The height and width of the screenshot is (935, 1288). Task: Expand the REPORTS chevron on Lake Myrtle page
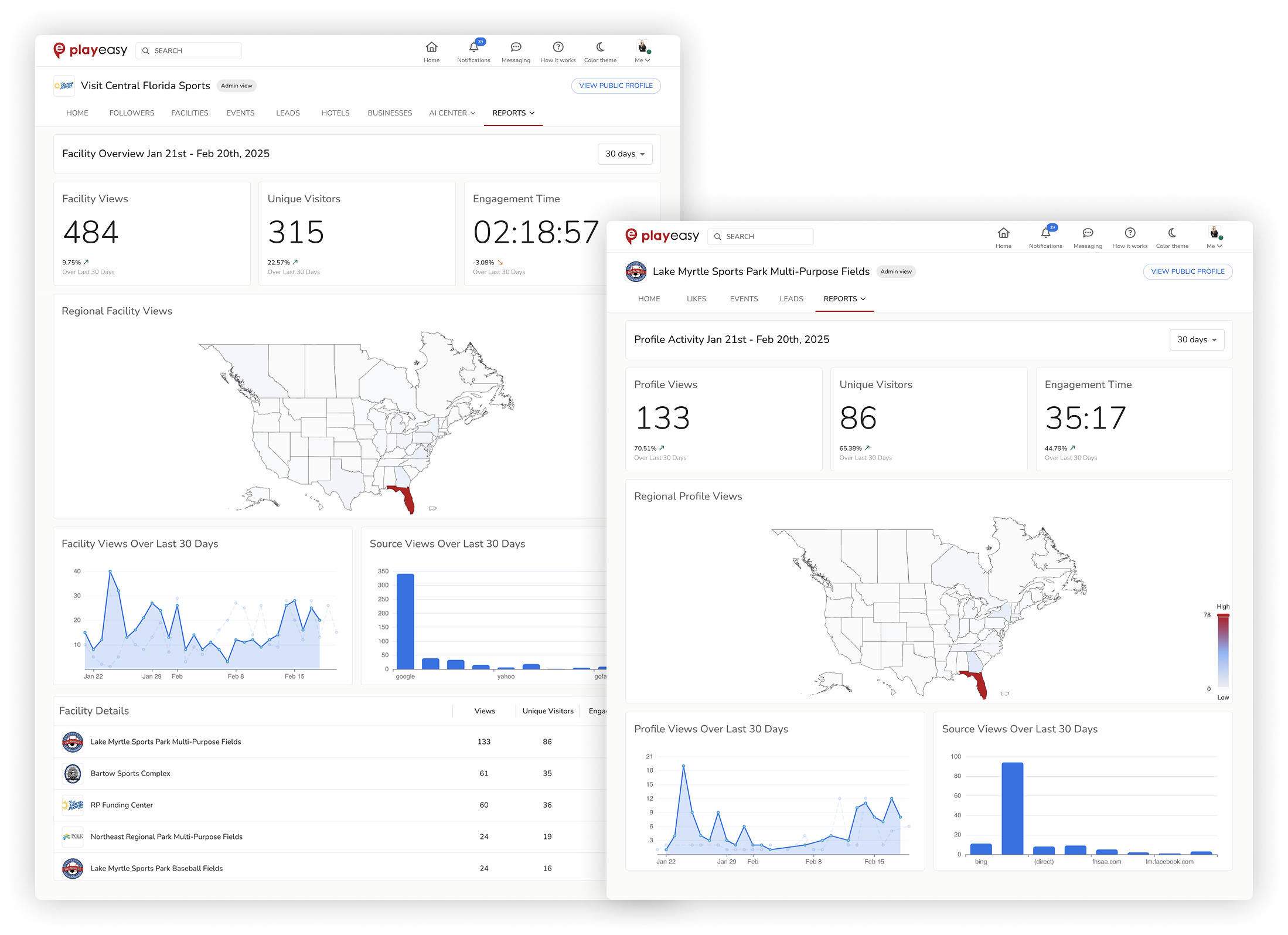pyautogui.click(x=864, y=299)
